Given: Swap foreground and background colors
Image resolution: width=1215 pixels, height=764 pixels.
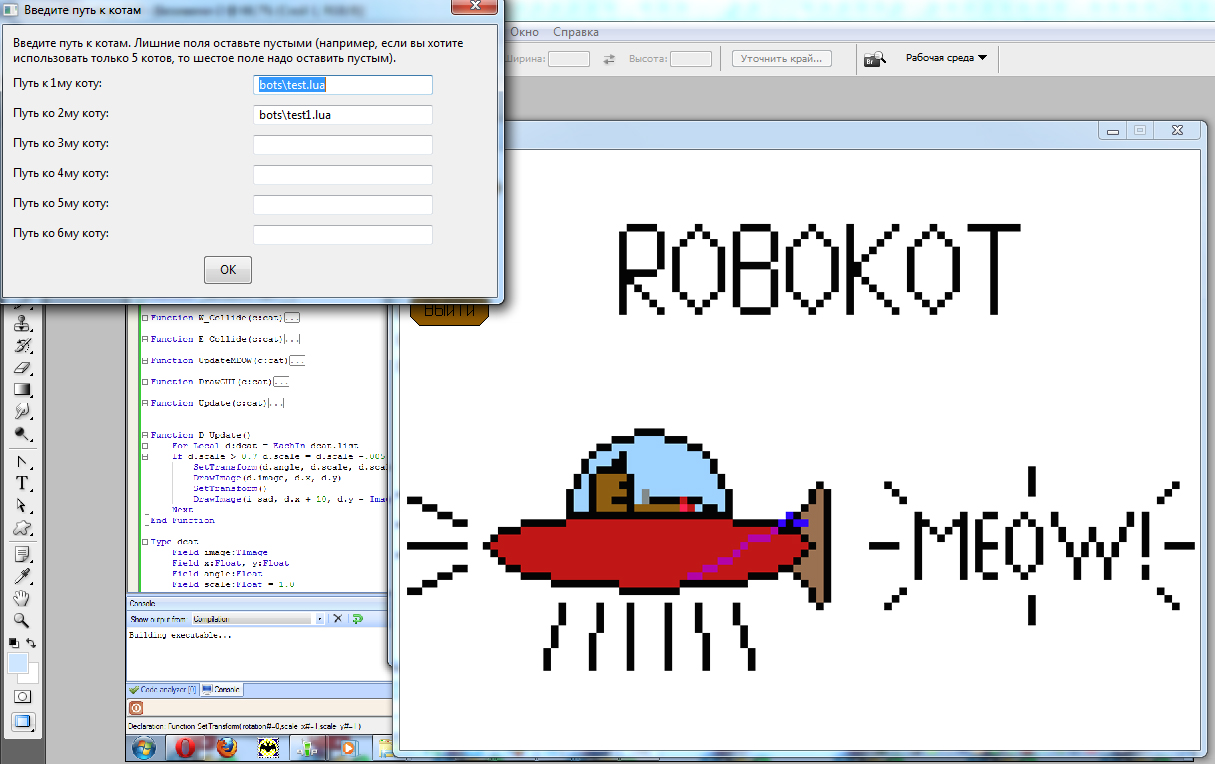Looking at the screenshot, I should tap(32, 642).
